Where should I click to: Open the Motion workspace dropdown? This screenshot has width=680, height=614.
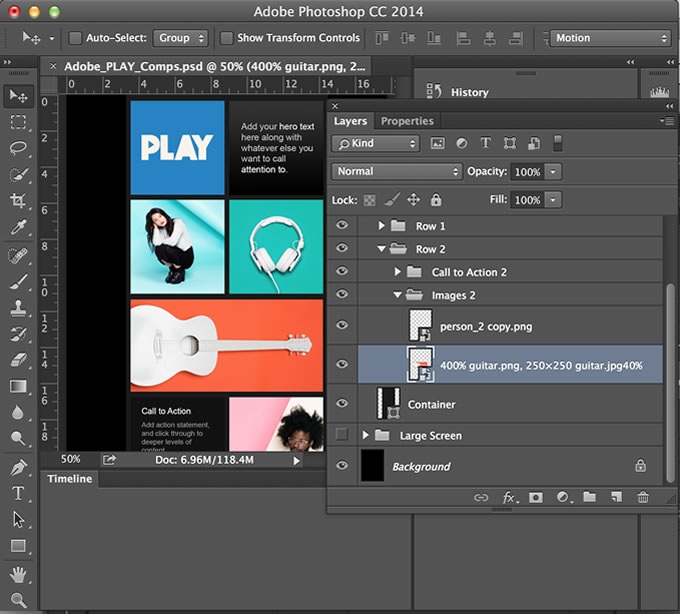pyautogui.click(x=611, y=38)
